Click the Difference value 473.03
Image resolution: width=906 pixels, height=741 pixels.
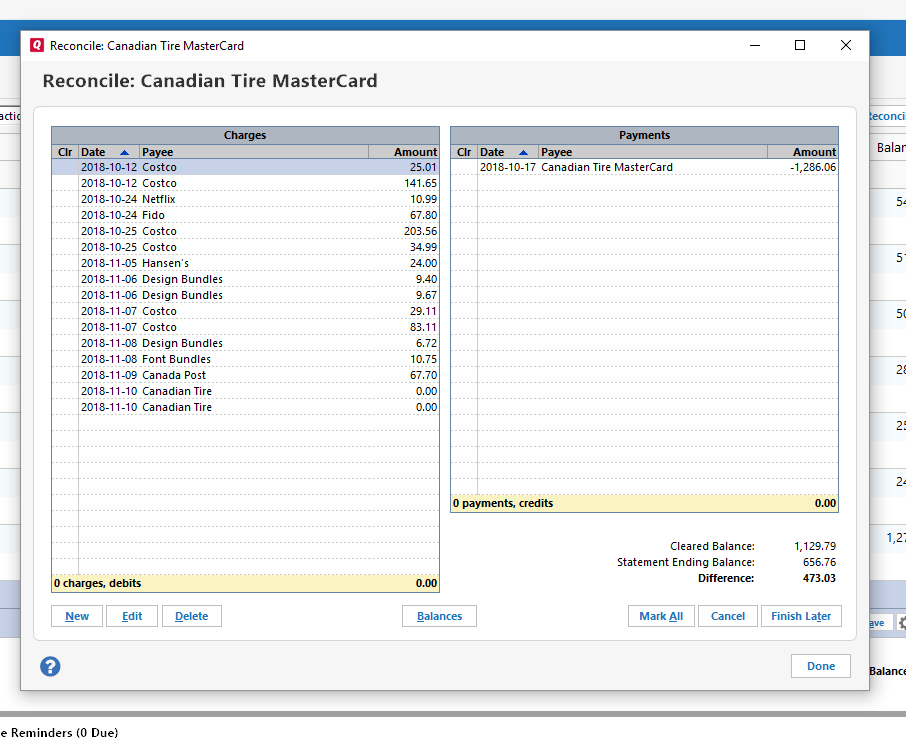coord(819,578)
